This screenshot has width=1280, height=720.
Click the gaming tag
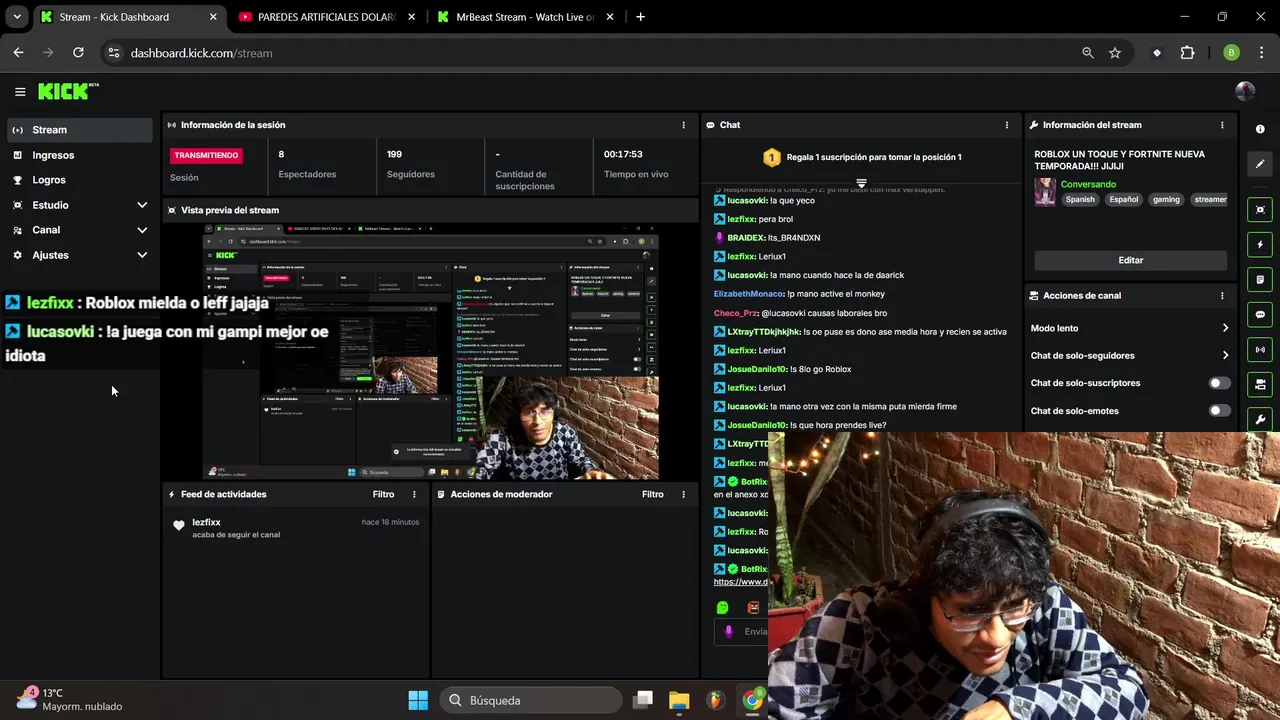pyautogui.click(x=1166, y=199)
